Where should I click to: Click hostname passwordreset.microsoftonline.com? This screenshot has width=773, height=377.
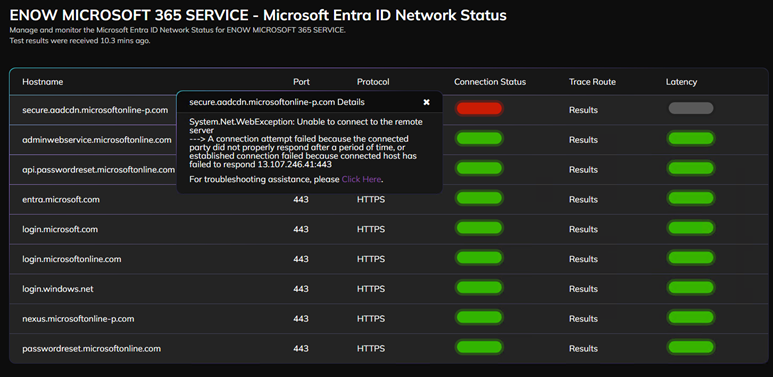(x=92, y=348)
